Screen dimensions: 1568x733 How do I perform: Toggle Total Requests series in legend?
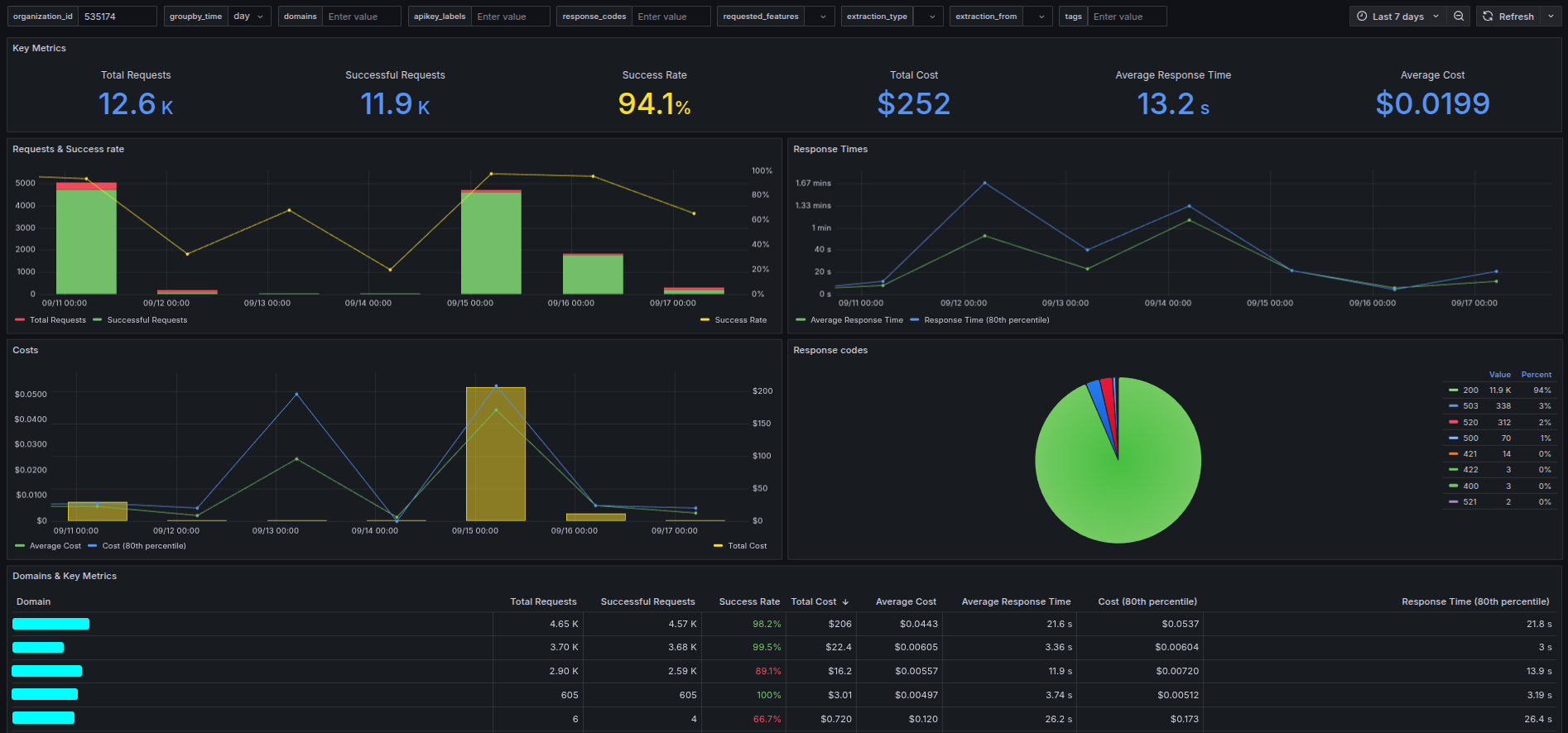[x=57, y=320]
